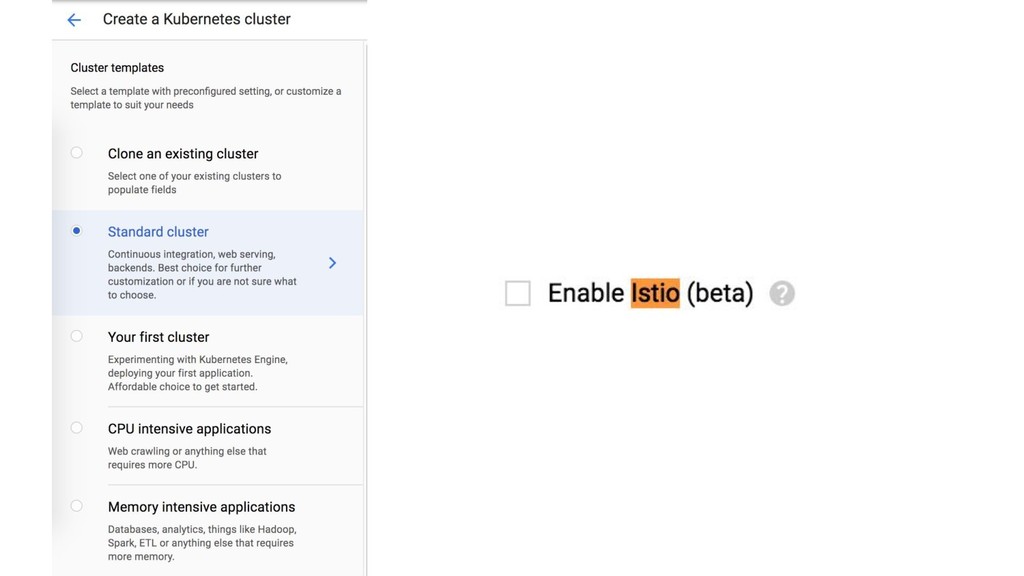Click the Create a Kubernetes cluster title
The image size is (1024, 576).
click(x=197, y=19)
